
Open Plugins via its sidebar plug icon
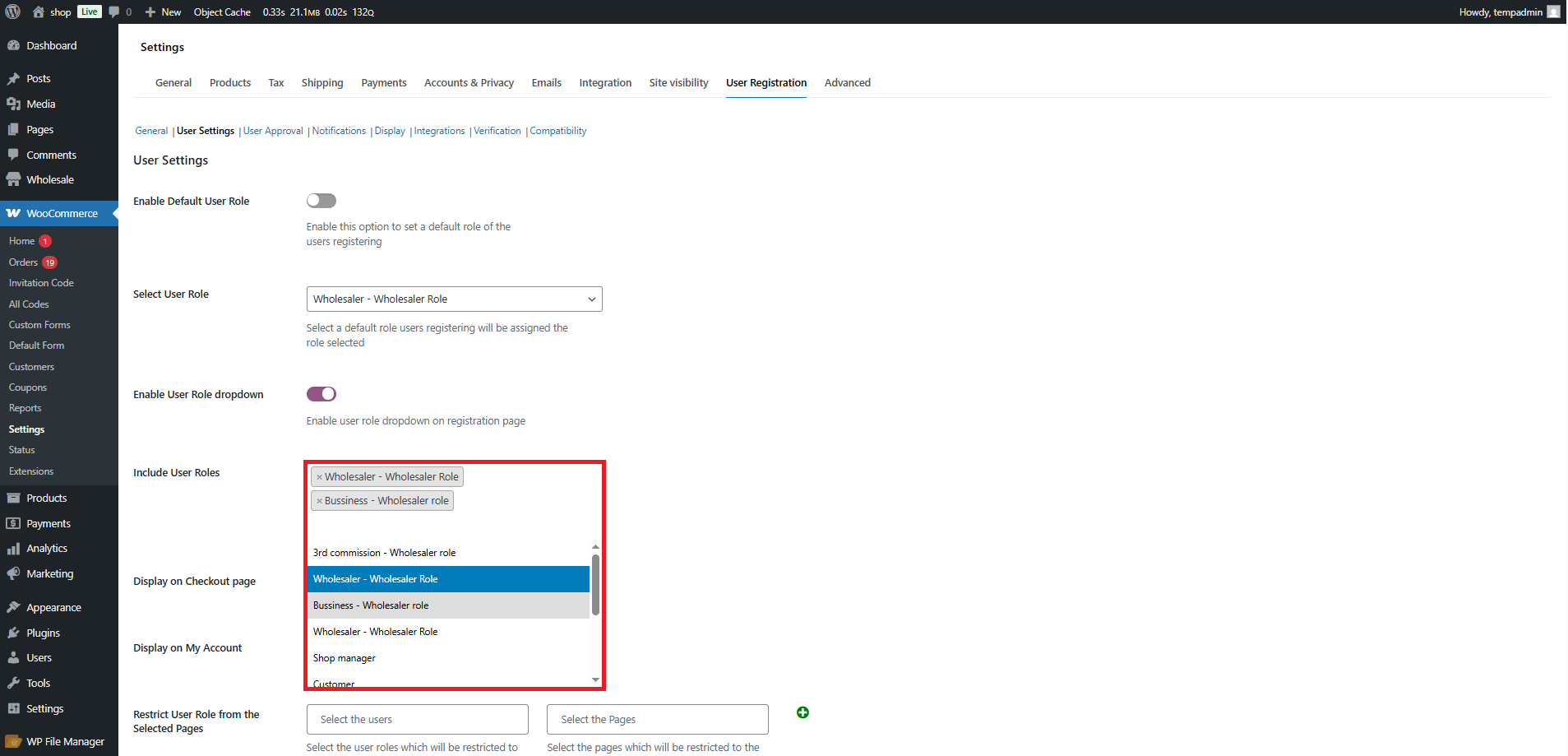(13, 633)
